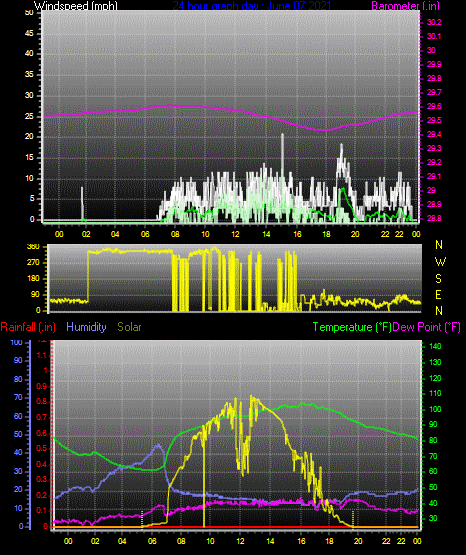Click the 16 hour label under temperature chart
The width and height of the screenshot is (466, 555).
pos(301,541)
